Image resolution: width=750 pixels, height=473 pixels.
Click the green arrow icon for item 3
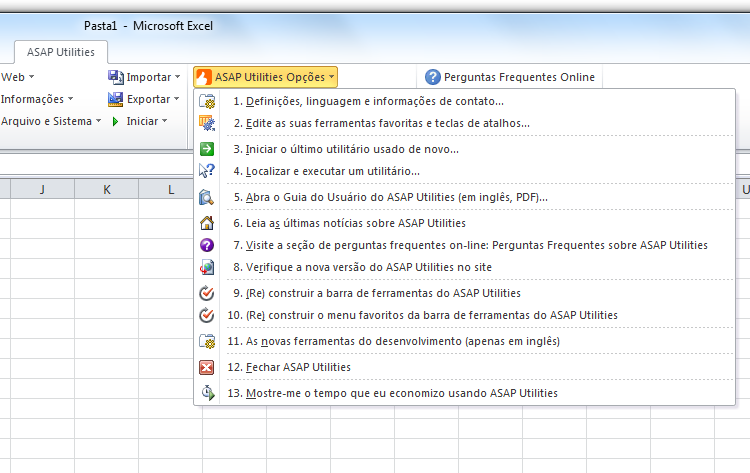207,149
